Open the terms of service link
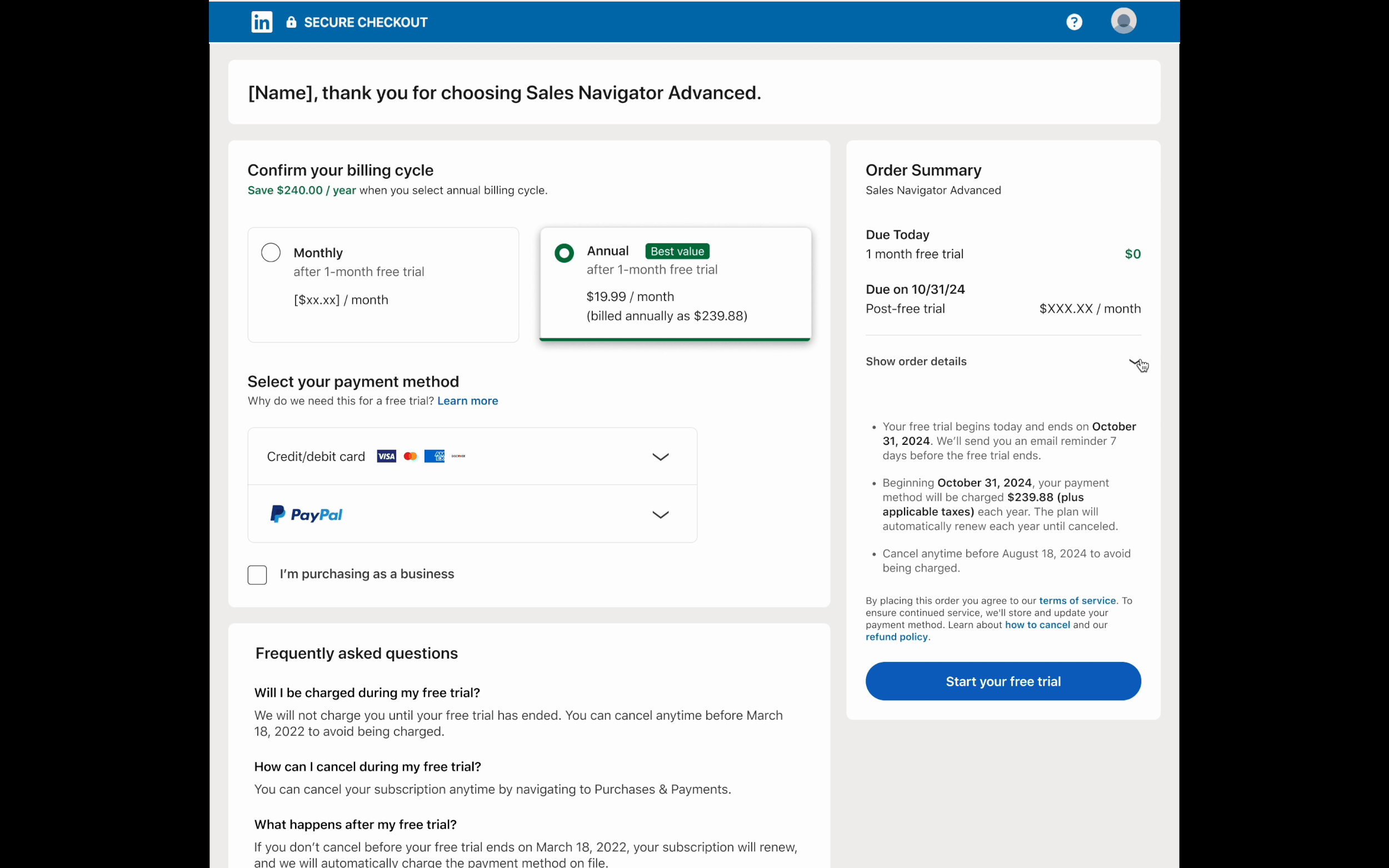 pos(1077,600)
